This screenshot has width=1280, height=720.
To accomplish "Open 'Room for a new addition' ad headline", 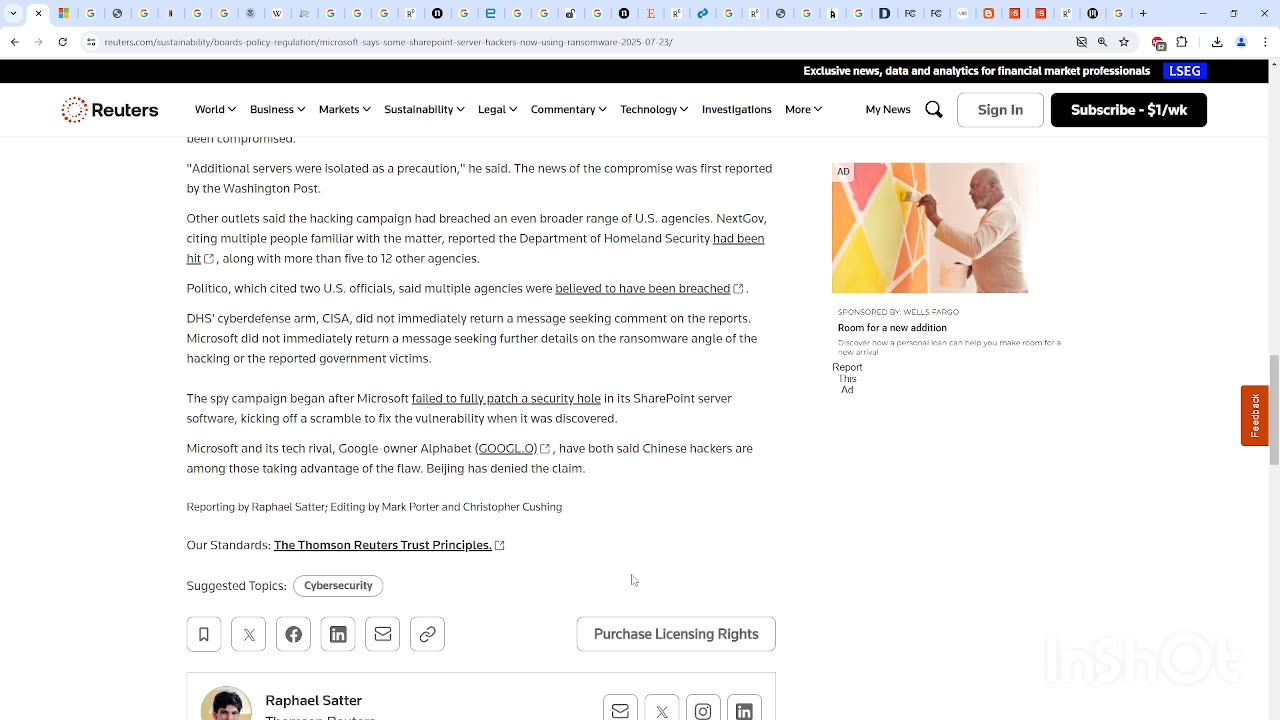I will (x=892, y=328).
